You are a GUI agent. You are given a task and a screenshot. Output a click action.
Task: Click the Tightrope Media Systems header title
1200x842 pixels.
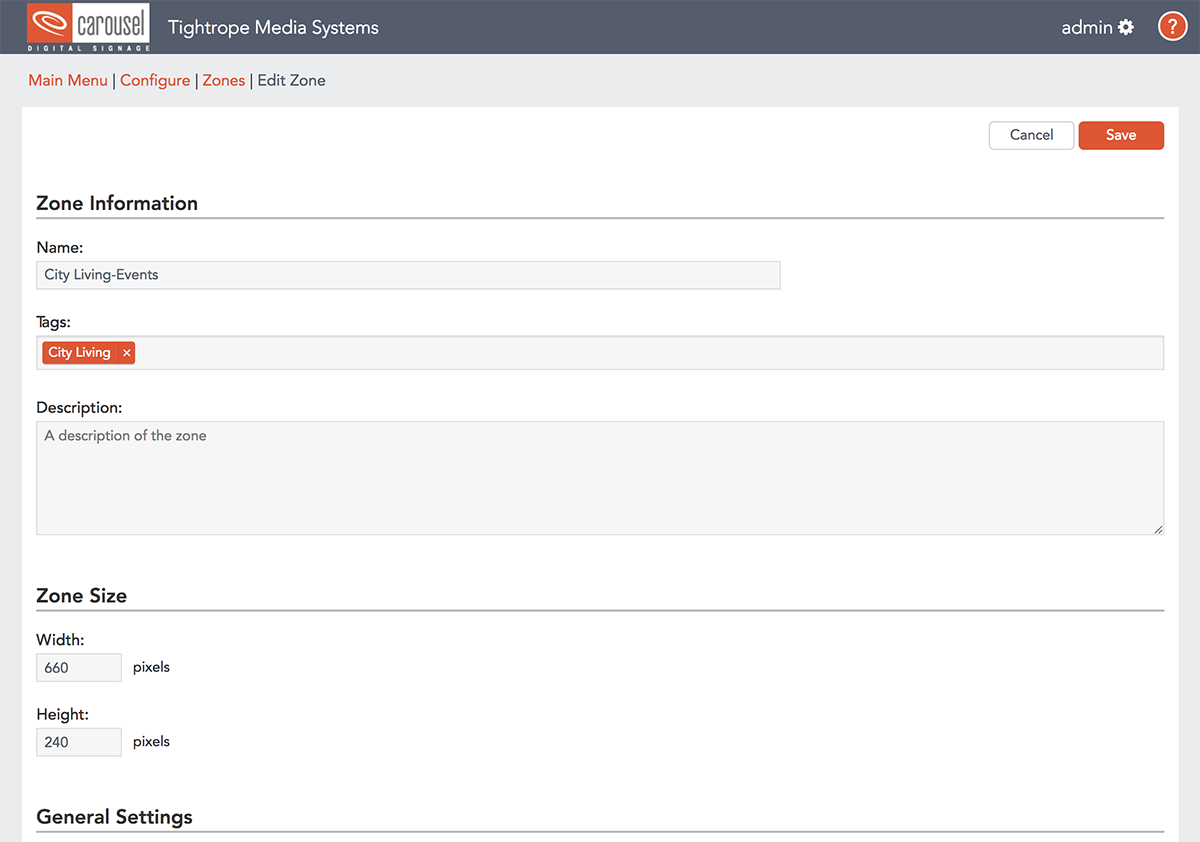[273, 28]
